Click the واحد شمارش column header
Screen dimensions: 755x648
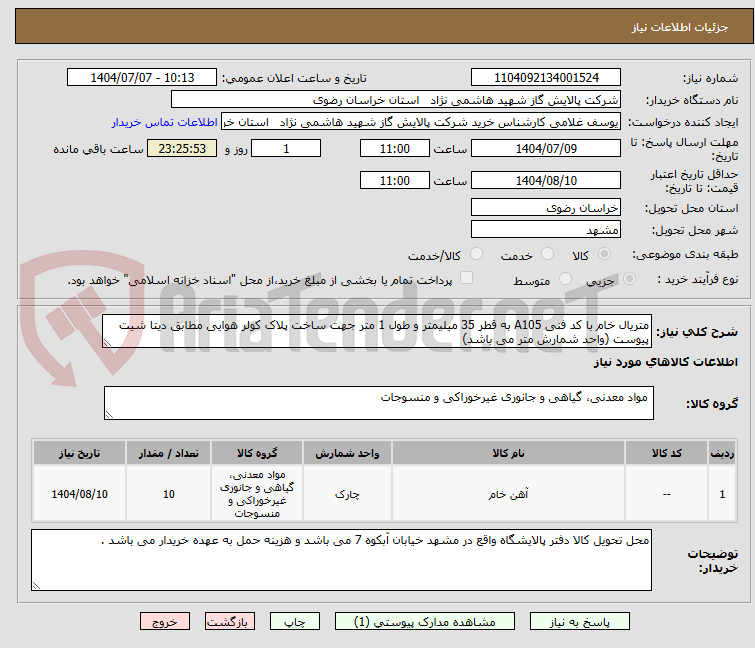(347, 453)
